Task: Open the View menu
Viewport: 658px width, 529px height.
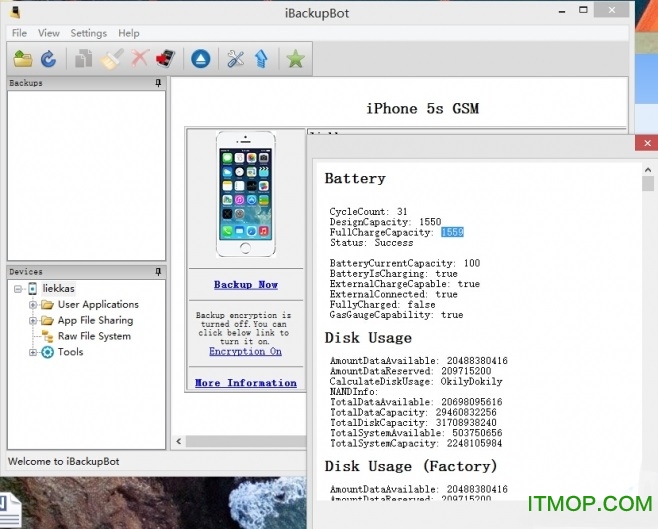Action: click(x=49, y=33)
